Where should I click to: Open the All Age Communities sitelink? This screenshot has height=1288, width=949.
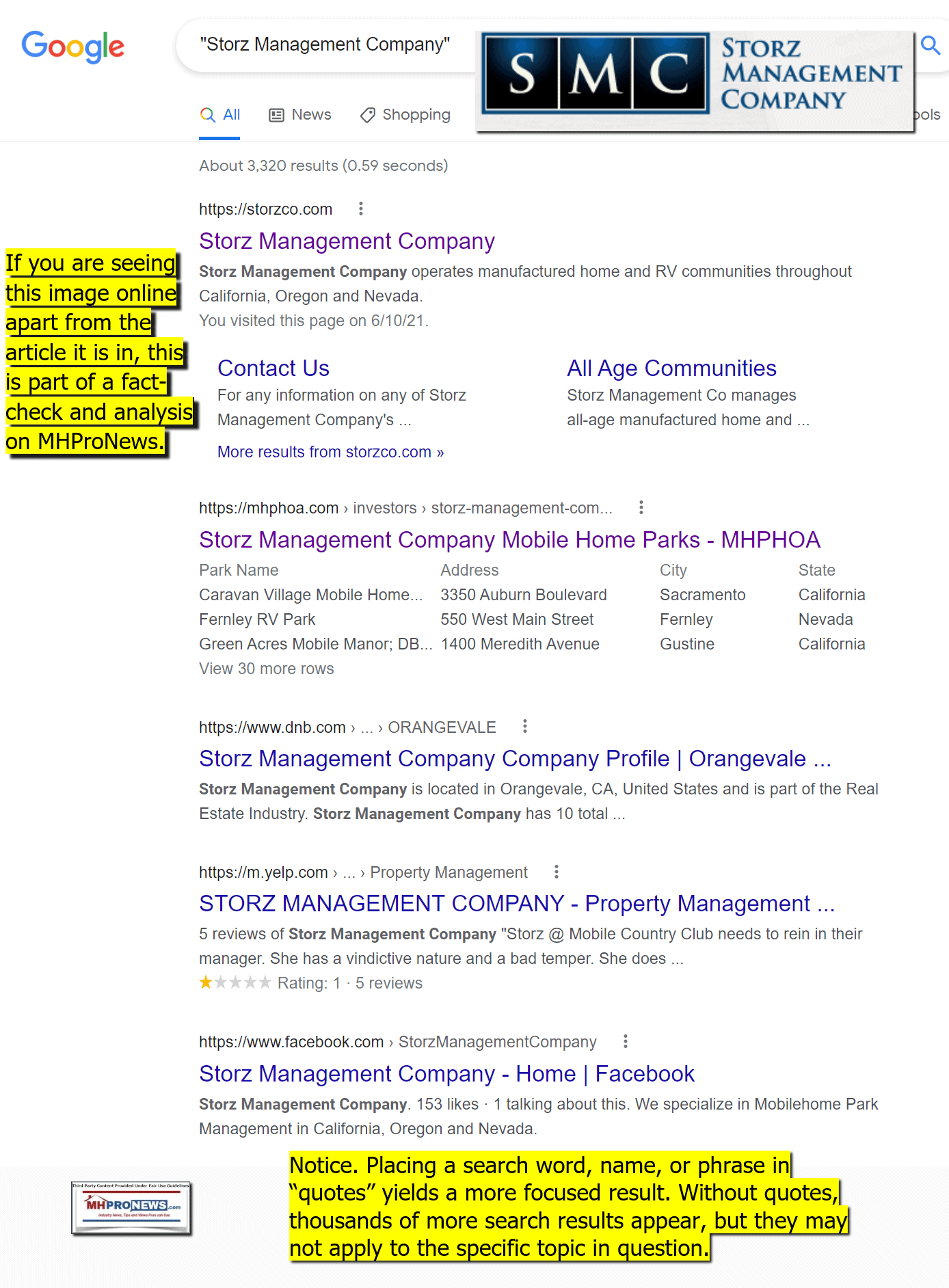671,368
